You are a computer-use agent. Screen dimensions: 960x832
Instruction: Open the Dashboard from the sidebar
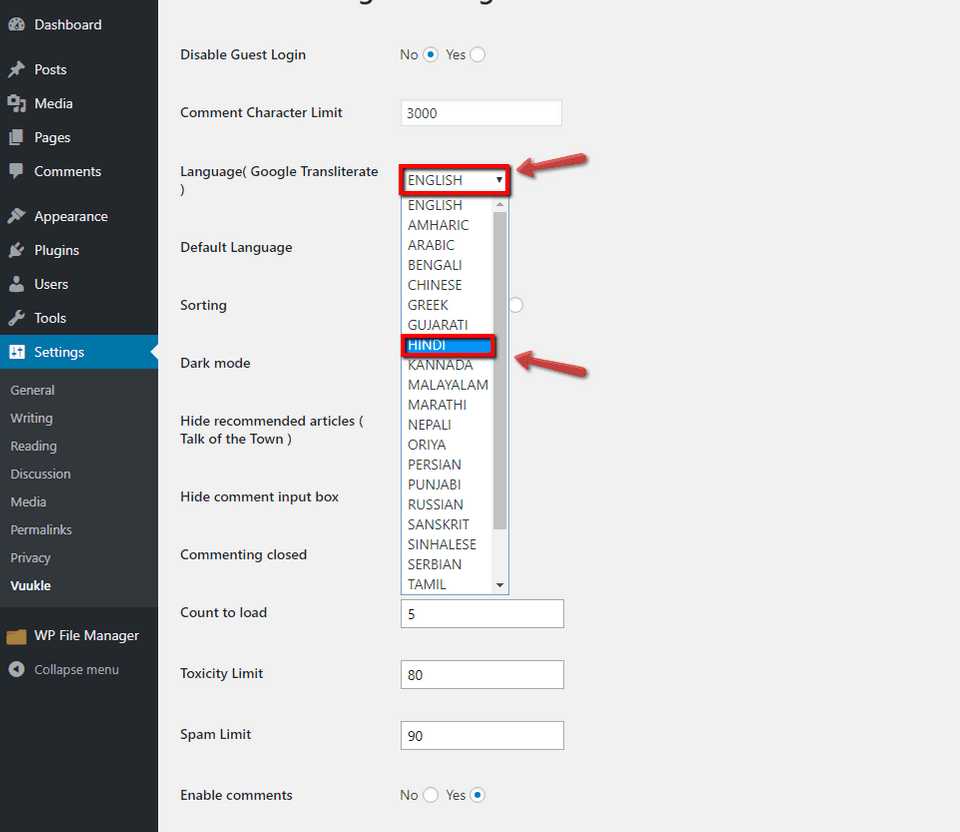click(x=18, y=24)
